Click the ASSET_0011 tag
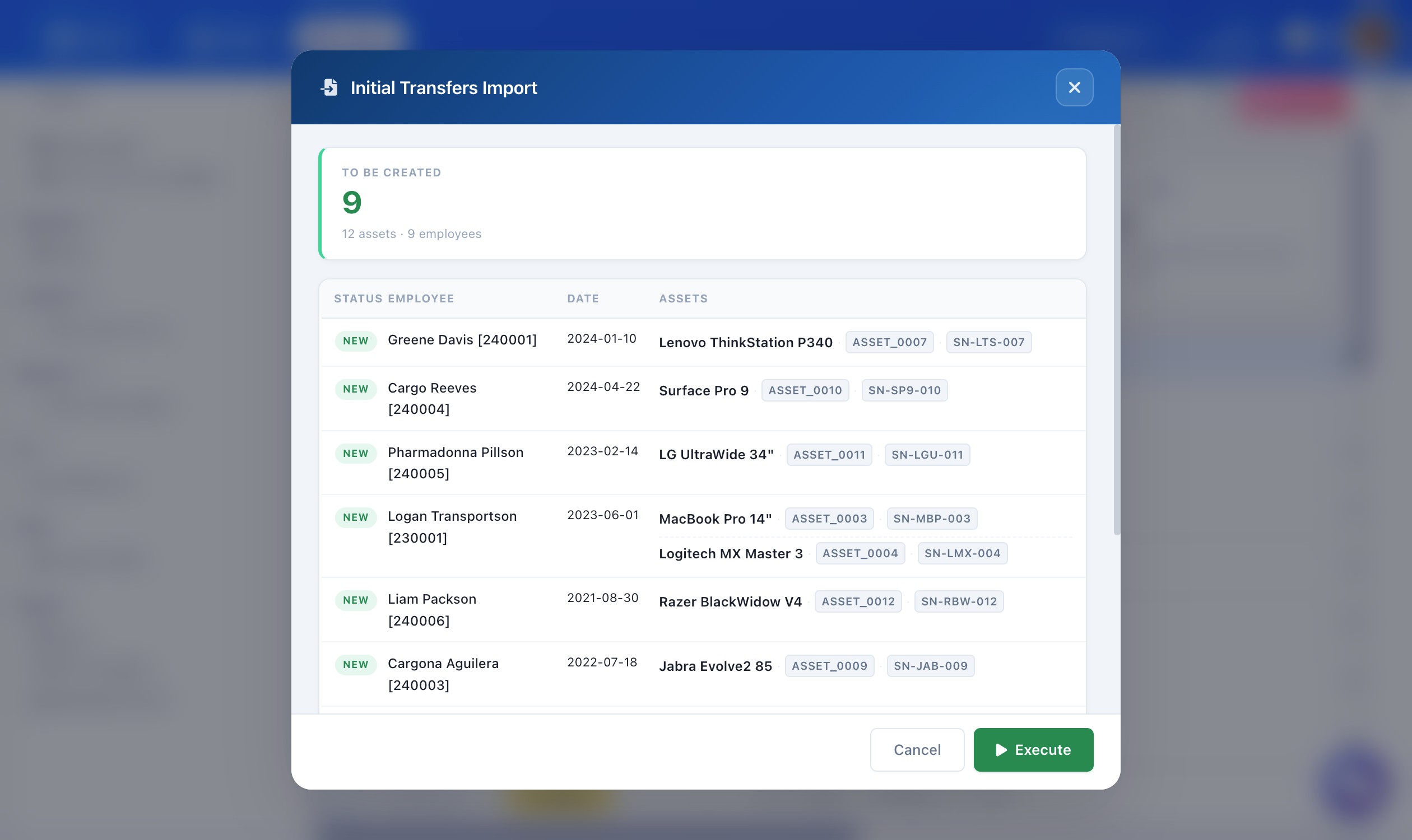Viewport: 1412px width, 840px height. pyautogui.click(x=829, y=455)
